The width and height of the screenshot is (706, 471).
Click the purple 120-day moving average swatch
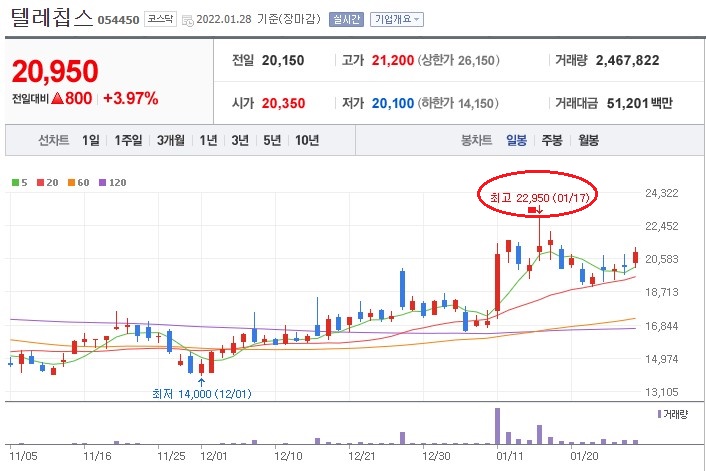[102, 182]
